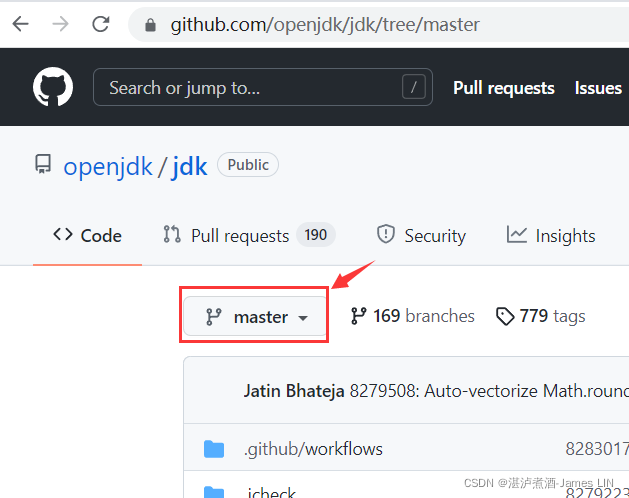Click the browser back arrow
629x498 pixels.
(x=20, y=24)
